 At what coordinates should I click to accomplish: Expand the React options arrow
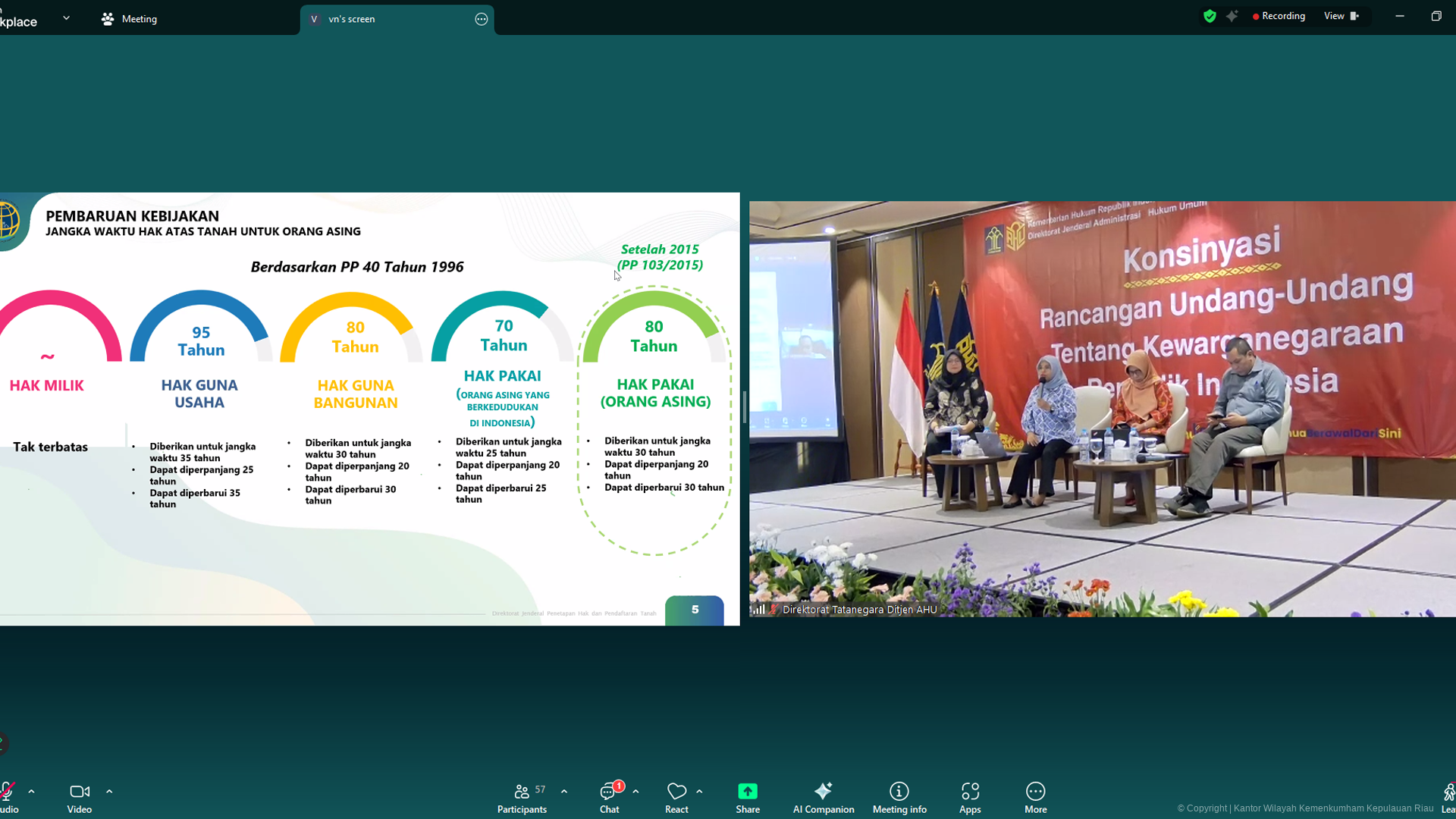point(699,792)
